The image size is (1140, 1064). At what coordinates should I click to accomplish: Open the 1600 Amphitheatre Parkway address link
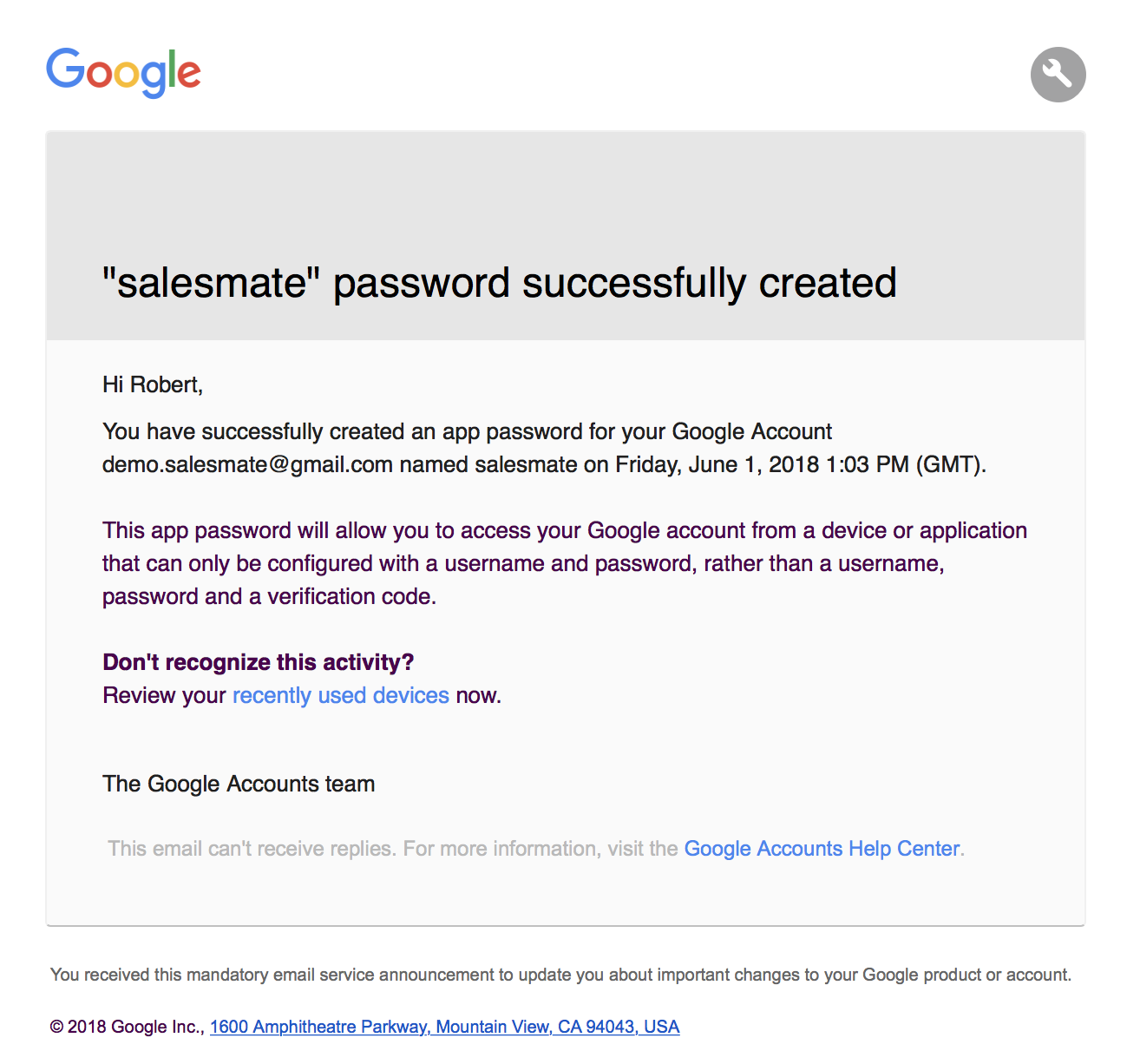click(x=444, y=1027)
